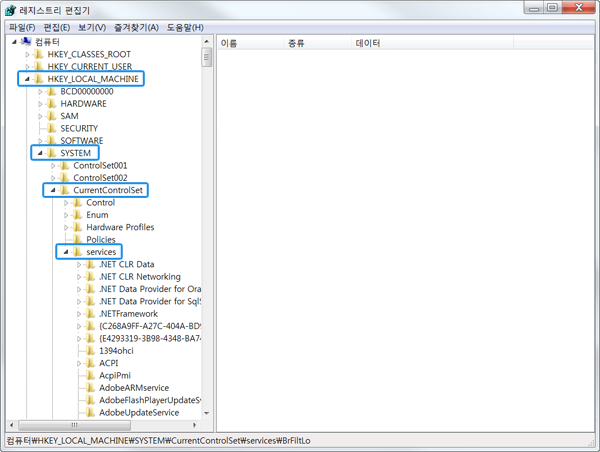Select Control tree item label
The width and height of the screenshot is (600, 452).
pyautogui.click(x=100, y=202)
